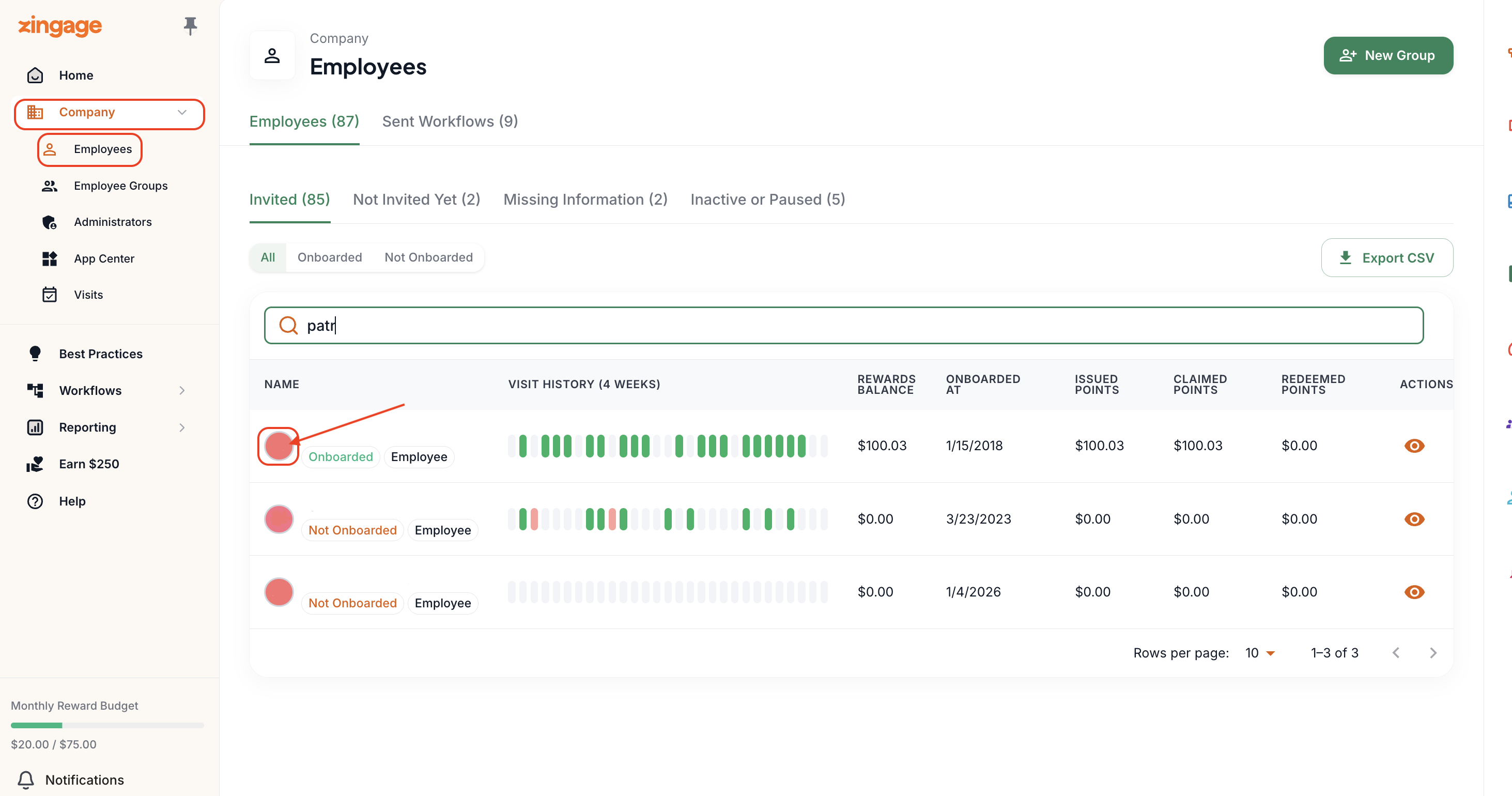Open Visits in sidebar
Screen dimensions: 1512x796
click(x=88, y=295)
